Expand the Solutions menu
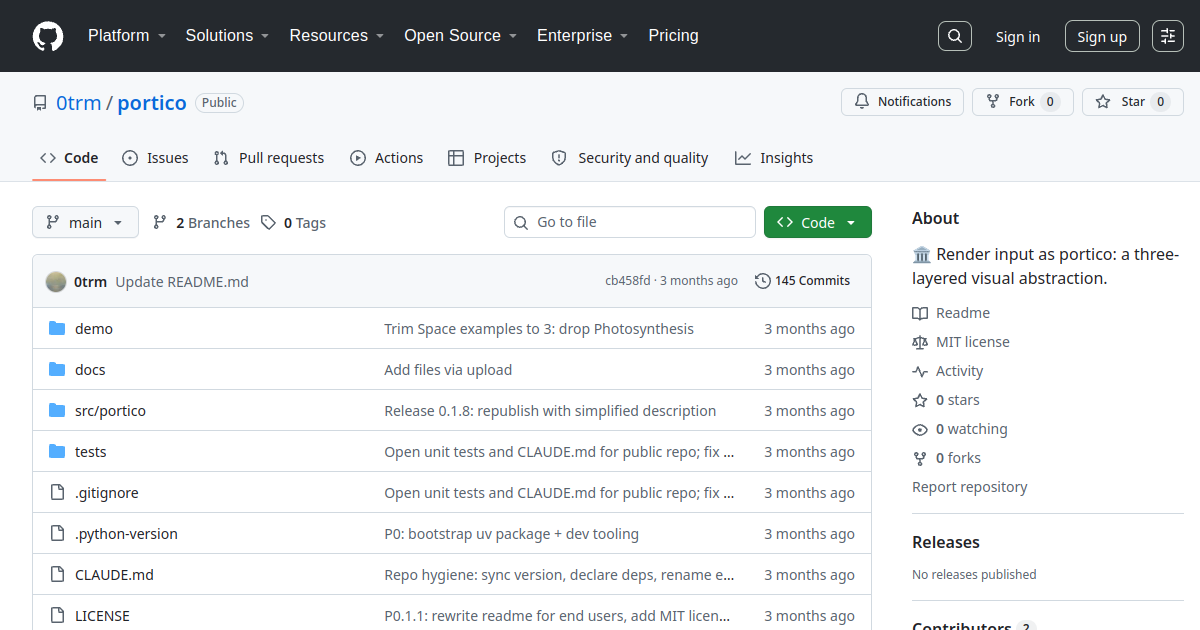The height and width of the screenshot is (630, 1200). click(x=227, y=36)
